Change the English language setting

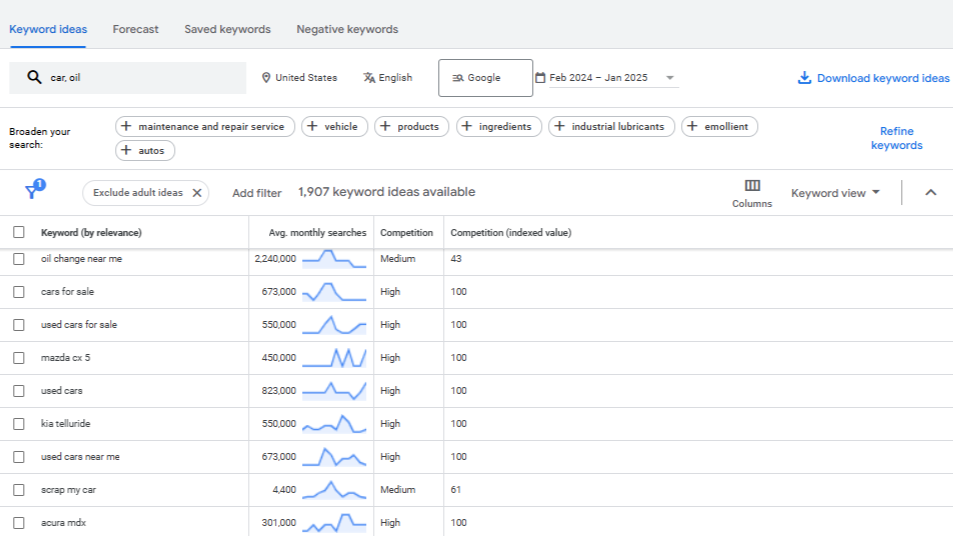[388, 78]
